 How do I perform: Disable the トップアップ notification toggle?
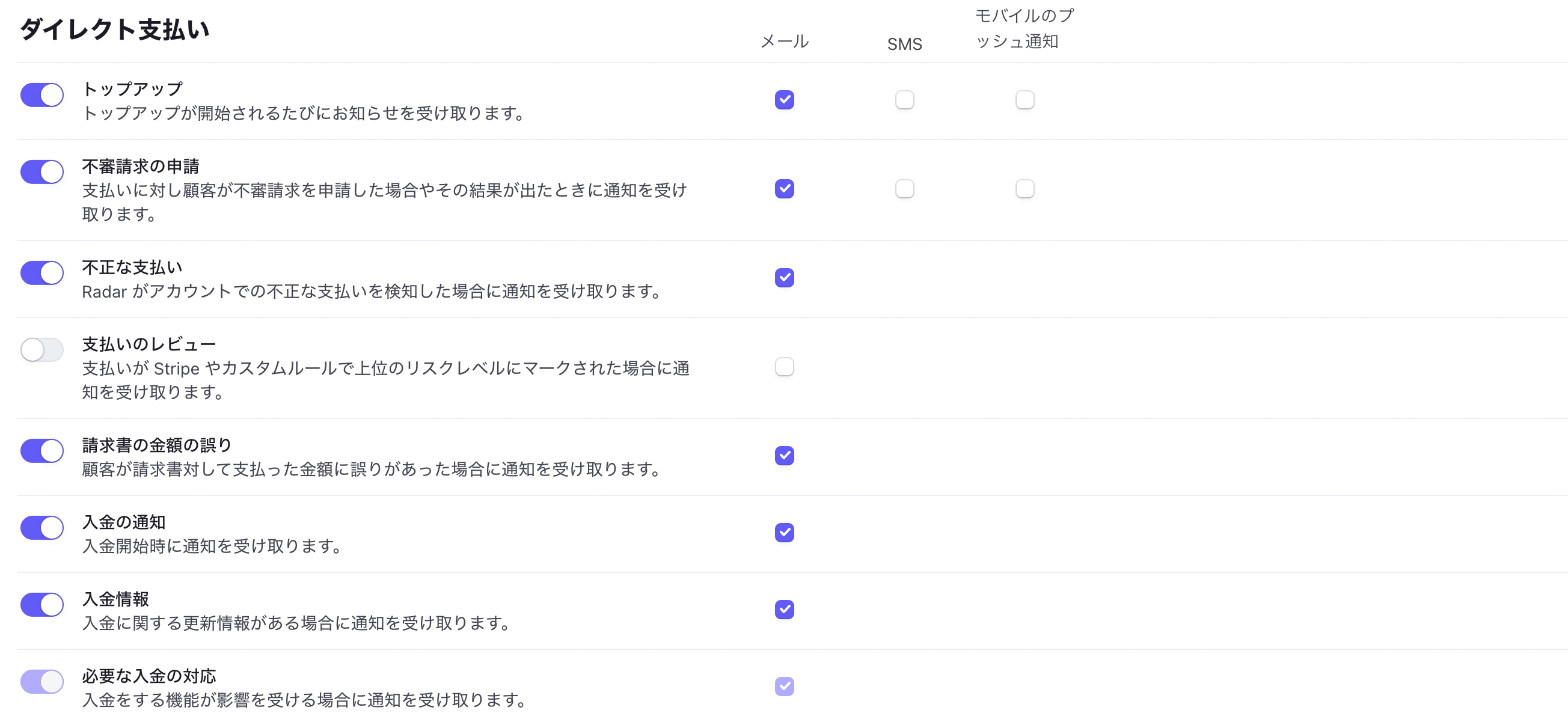(41, 95)
